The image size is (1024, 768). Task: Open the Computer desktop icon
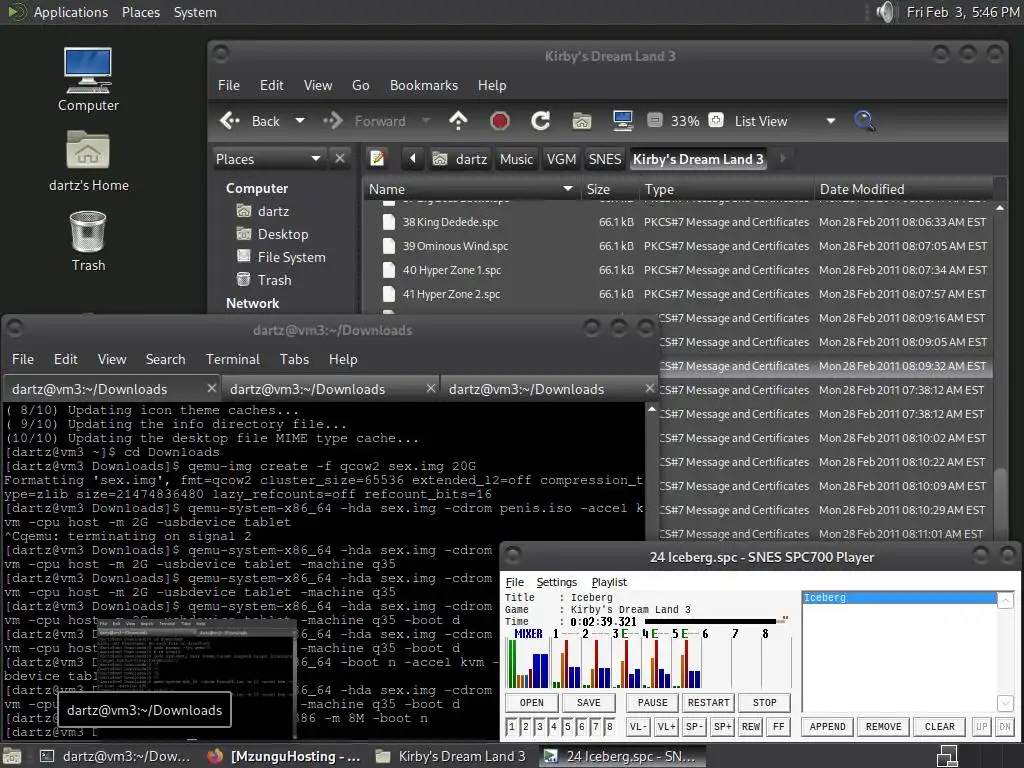88,80
